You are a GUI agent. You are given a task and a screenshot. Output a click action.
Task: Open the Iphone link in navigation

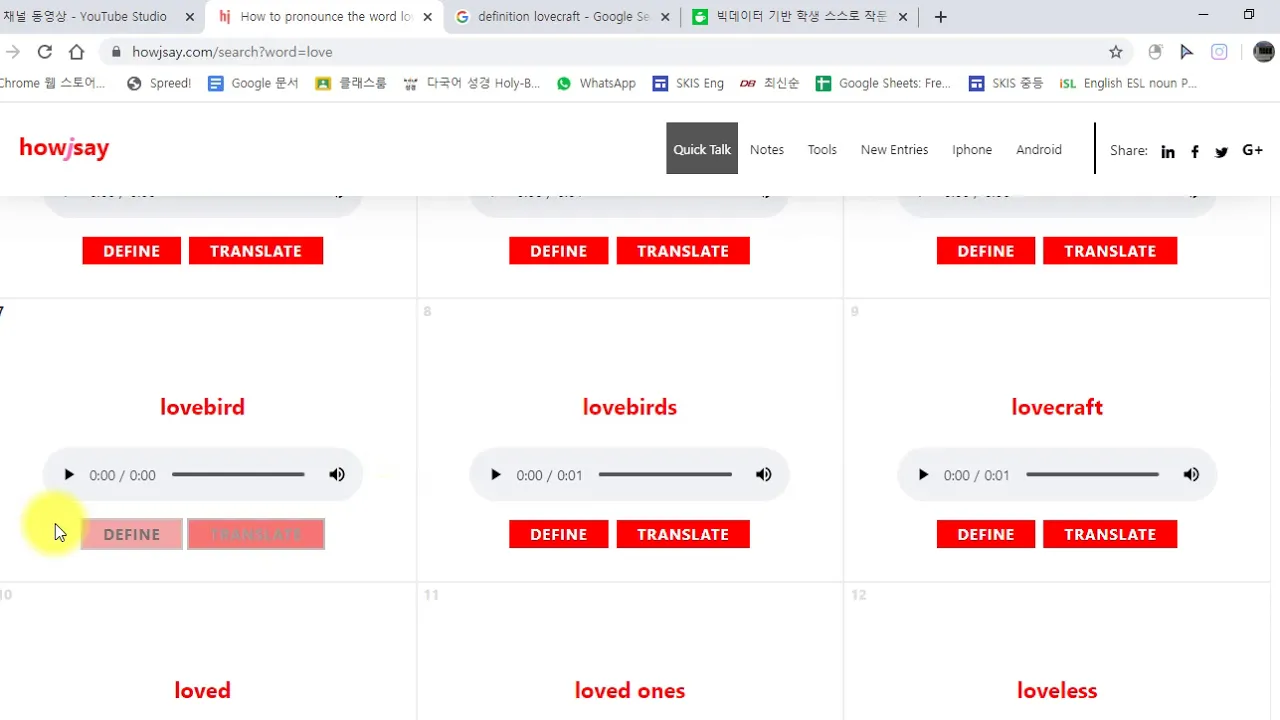click(972, 149)
